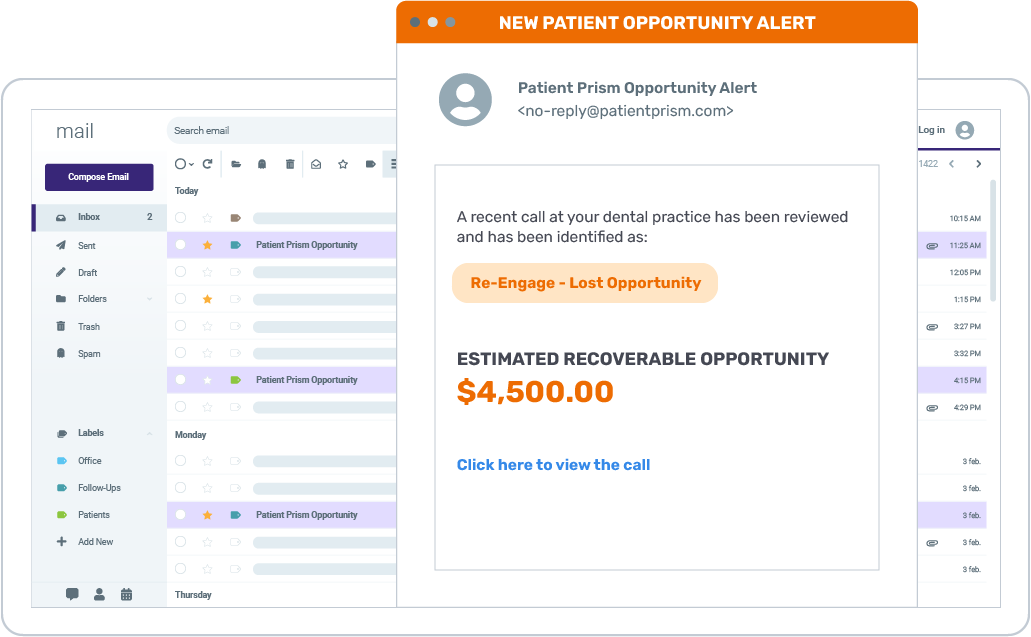Delete selected email with the trash icon
Viewport: 1031px width, 637px height.
click(x=290, y=163)
